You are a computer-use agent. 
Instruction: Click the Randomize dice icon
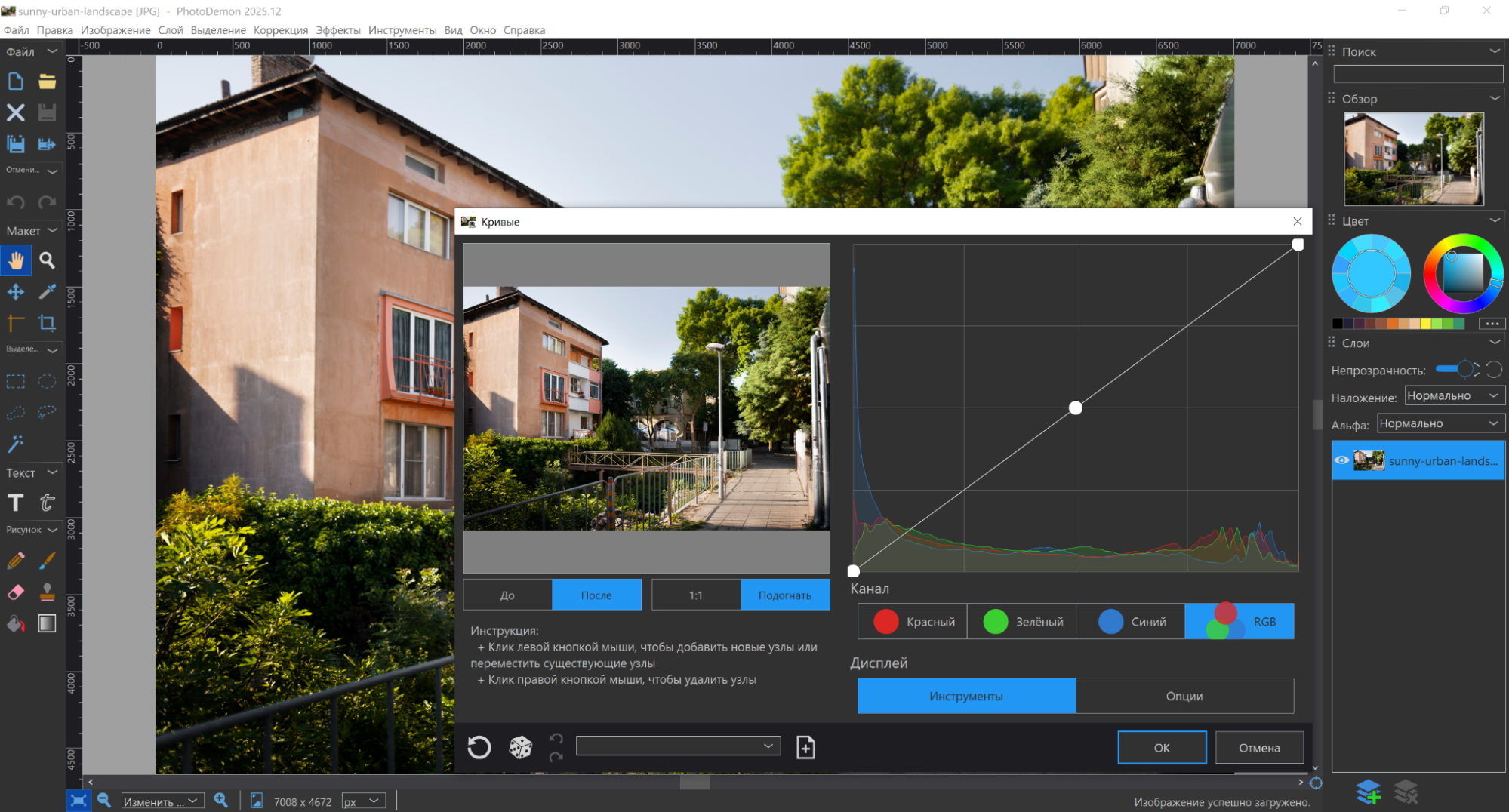pos(520,747)
